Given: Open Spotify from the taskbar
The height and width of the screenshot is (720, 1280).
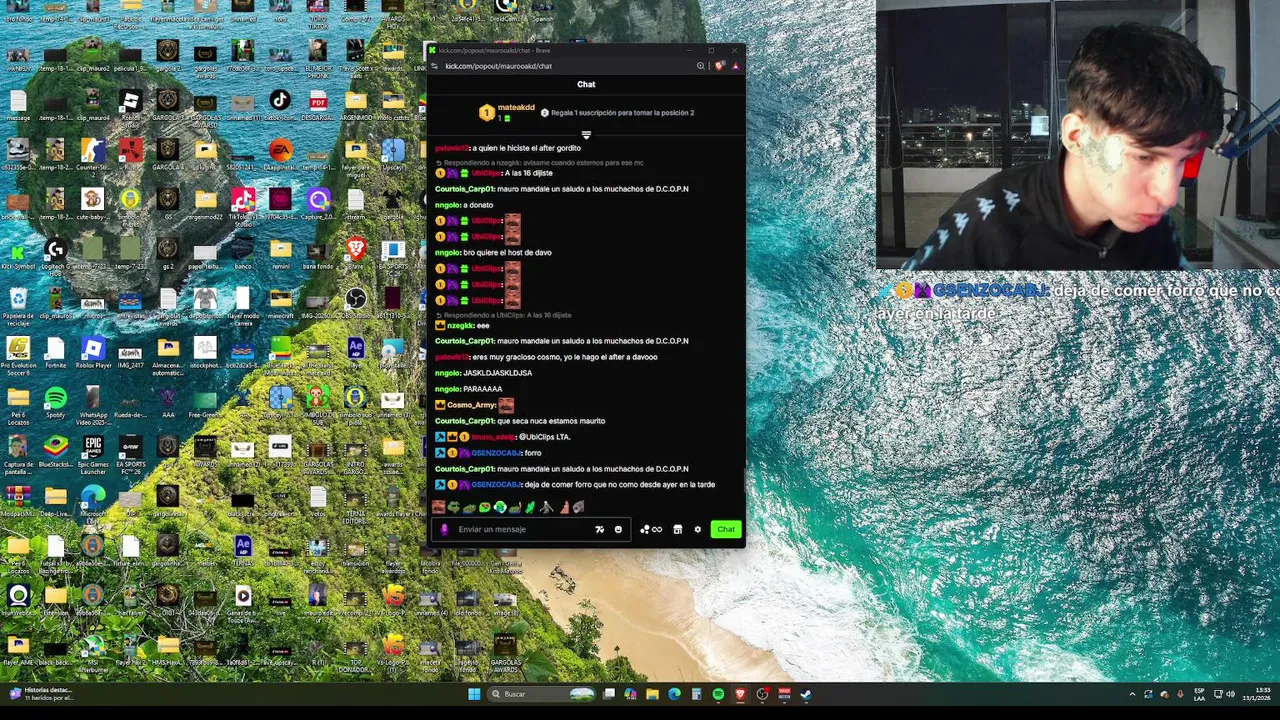Looking at the screenshot, I should click(x=718, y=694).
